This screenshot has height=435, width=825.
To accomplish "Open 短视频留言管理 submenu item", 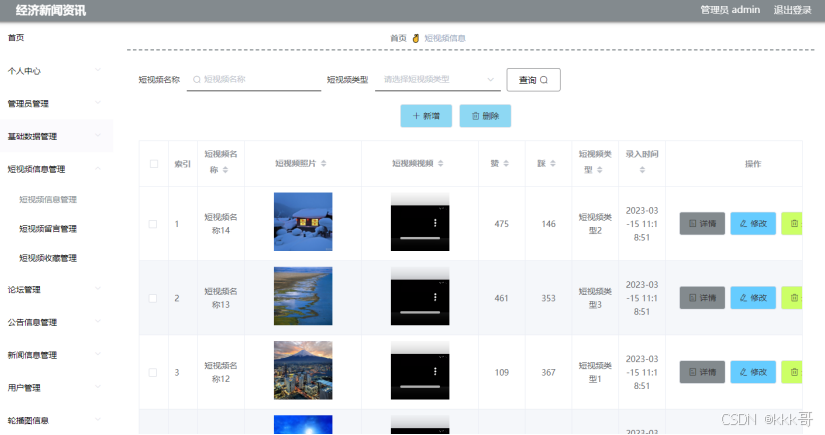I will point(48,229).
